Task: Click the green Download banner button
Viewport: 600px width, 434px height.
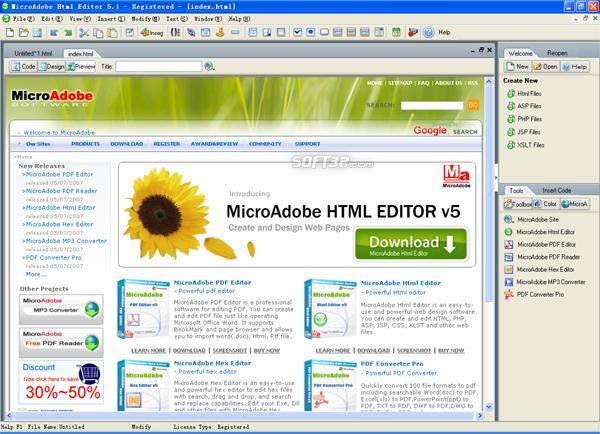Action: pyautogui.click(x=411, y=245)
